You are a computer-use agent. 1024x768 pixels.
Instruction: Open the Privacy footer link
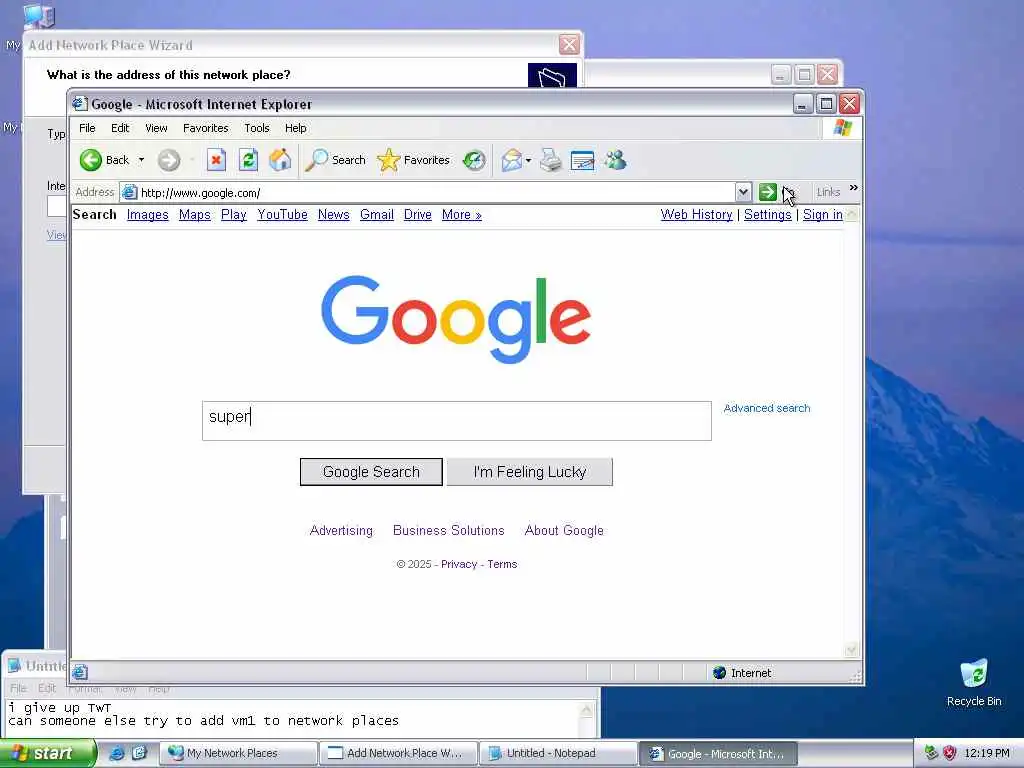click(x=459, y=564)
